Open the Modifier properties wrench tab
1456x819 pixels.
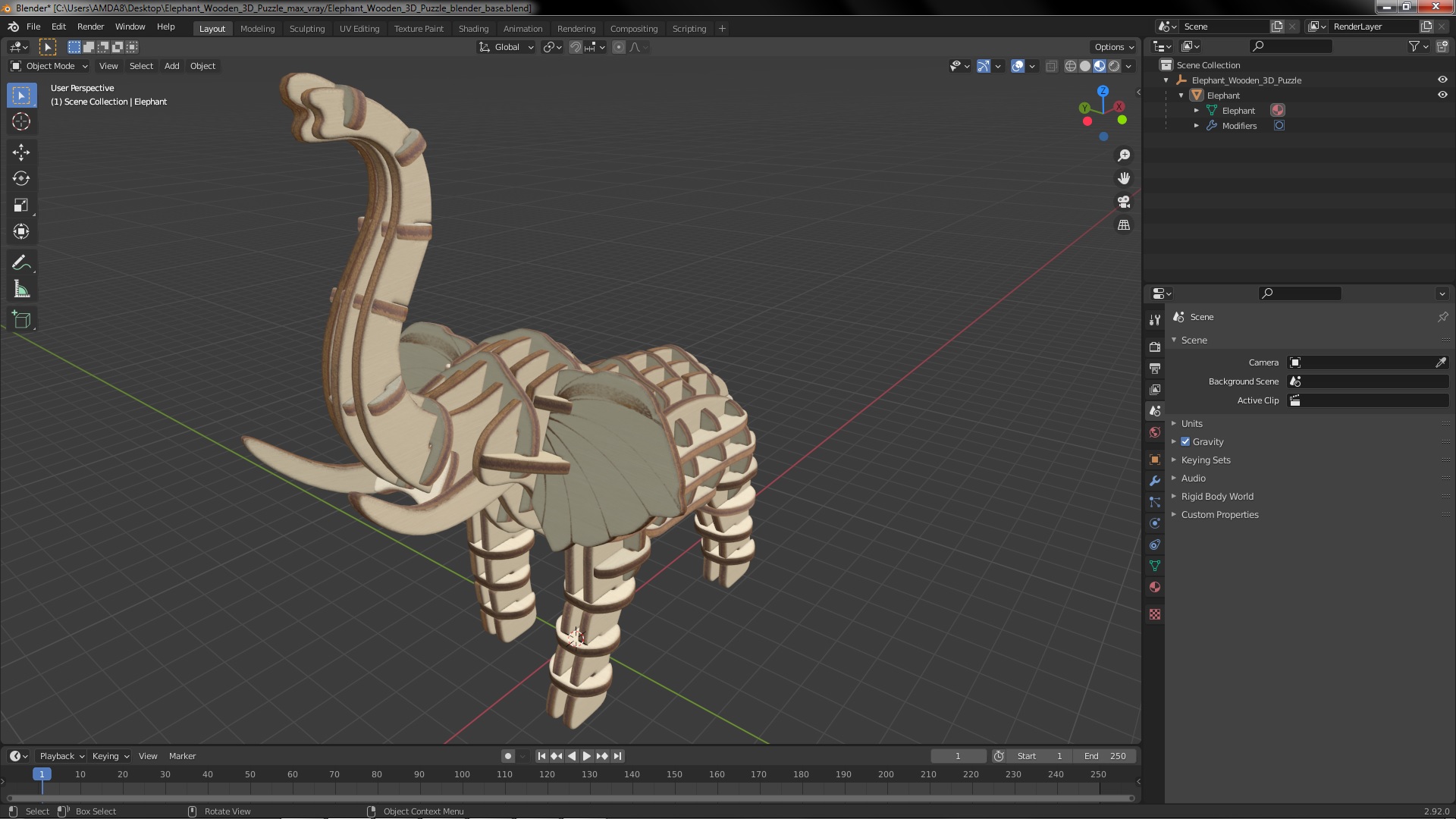(x=1155, y=481)
